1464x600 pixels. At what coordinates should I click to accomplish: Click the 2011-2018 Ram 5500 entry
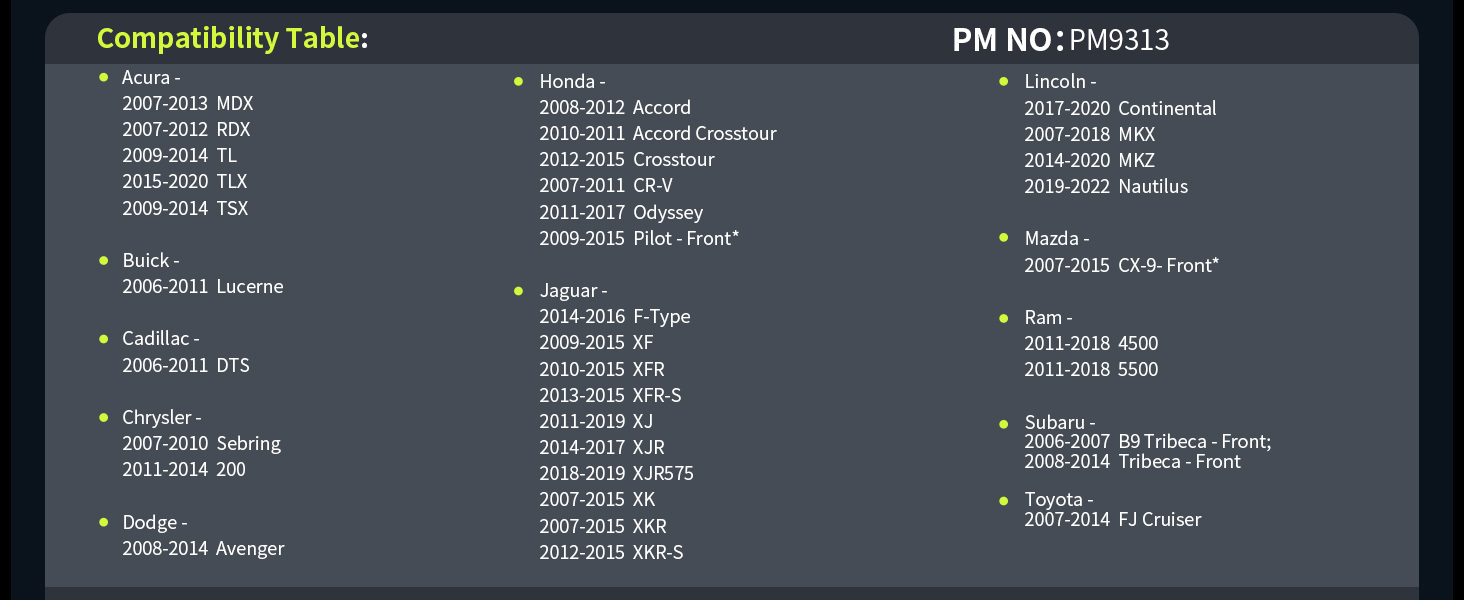pos(1091,370)
